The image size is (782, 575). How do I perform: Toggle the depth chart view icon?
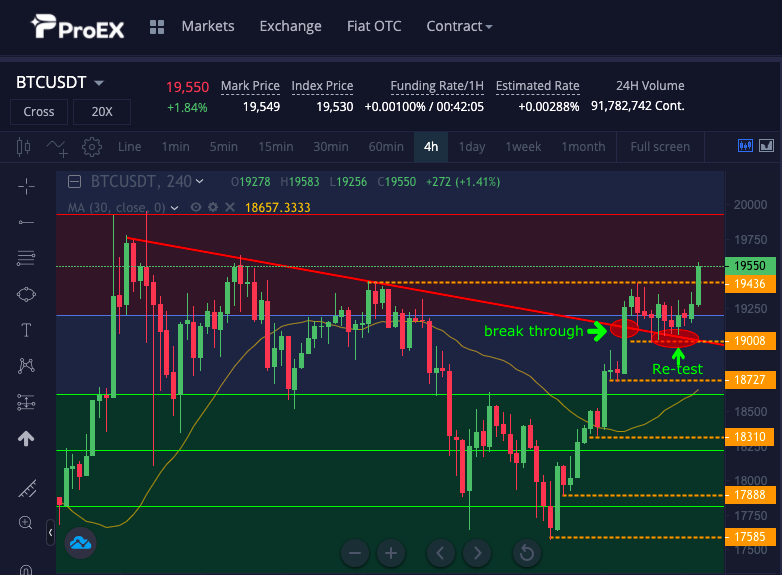(x=766, y=146)
